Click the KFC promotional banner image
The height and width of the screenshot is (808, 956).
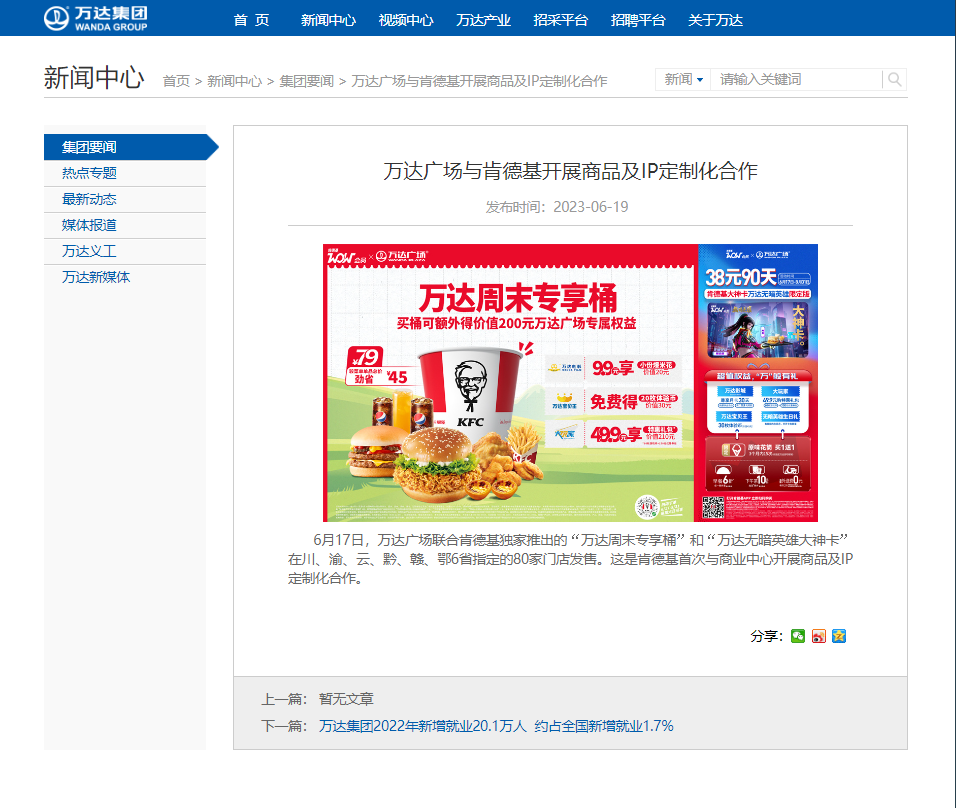[x=570, y=383]
